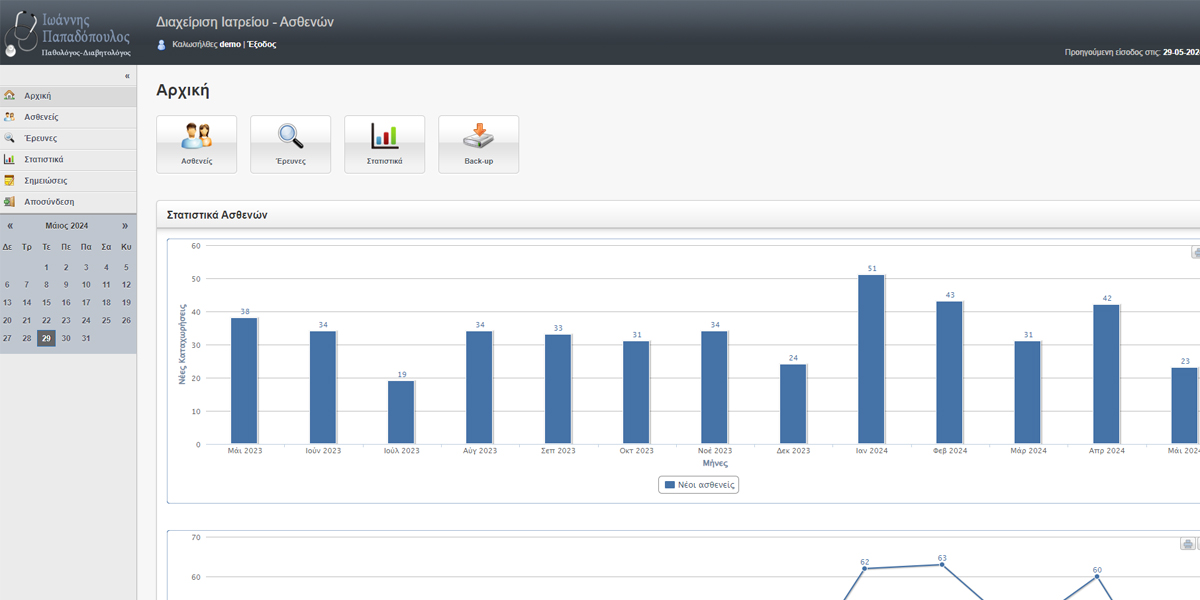This screenshot has width=1200, height=600.
Task: Choose Αποσύνδεση in the sidebar menu
Action: pyautogui.click(x=68, y=202)
